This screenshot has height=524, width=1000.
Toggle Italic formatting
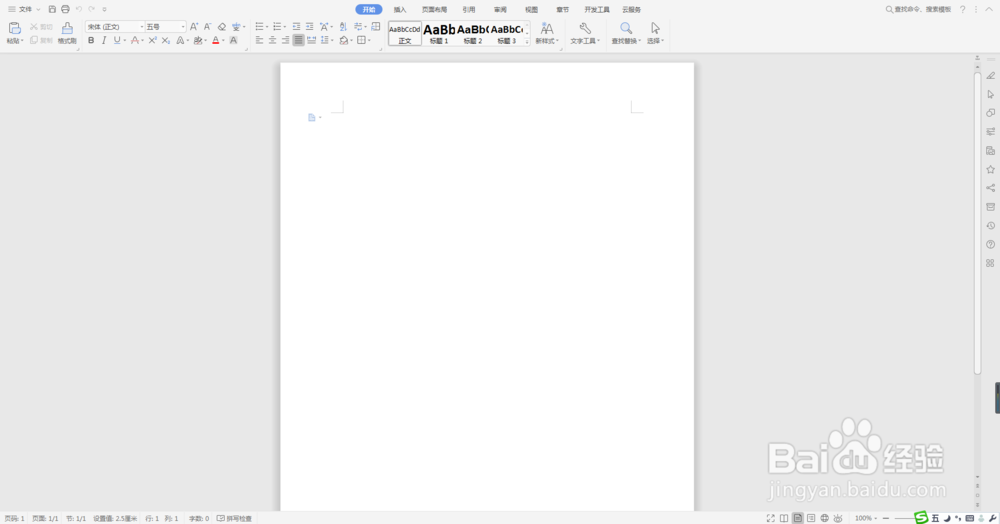(x=104, y=40)
